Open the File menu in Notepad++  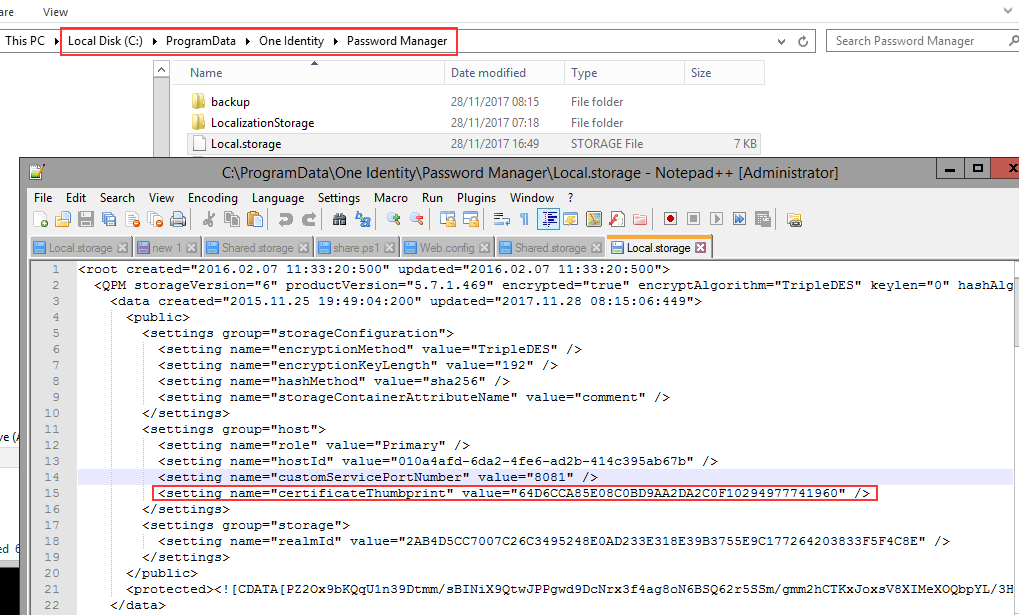point(43,198)
